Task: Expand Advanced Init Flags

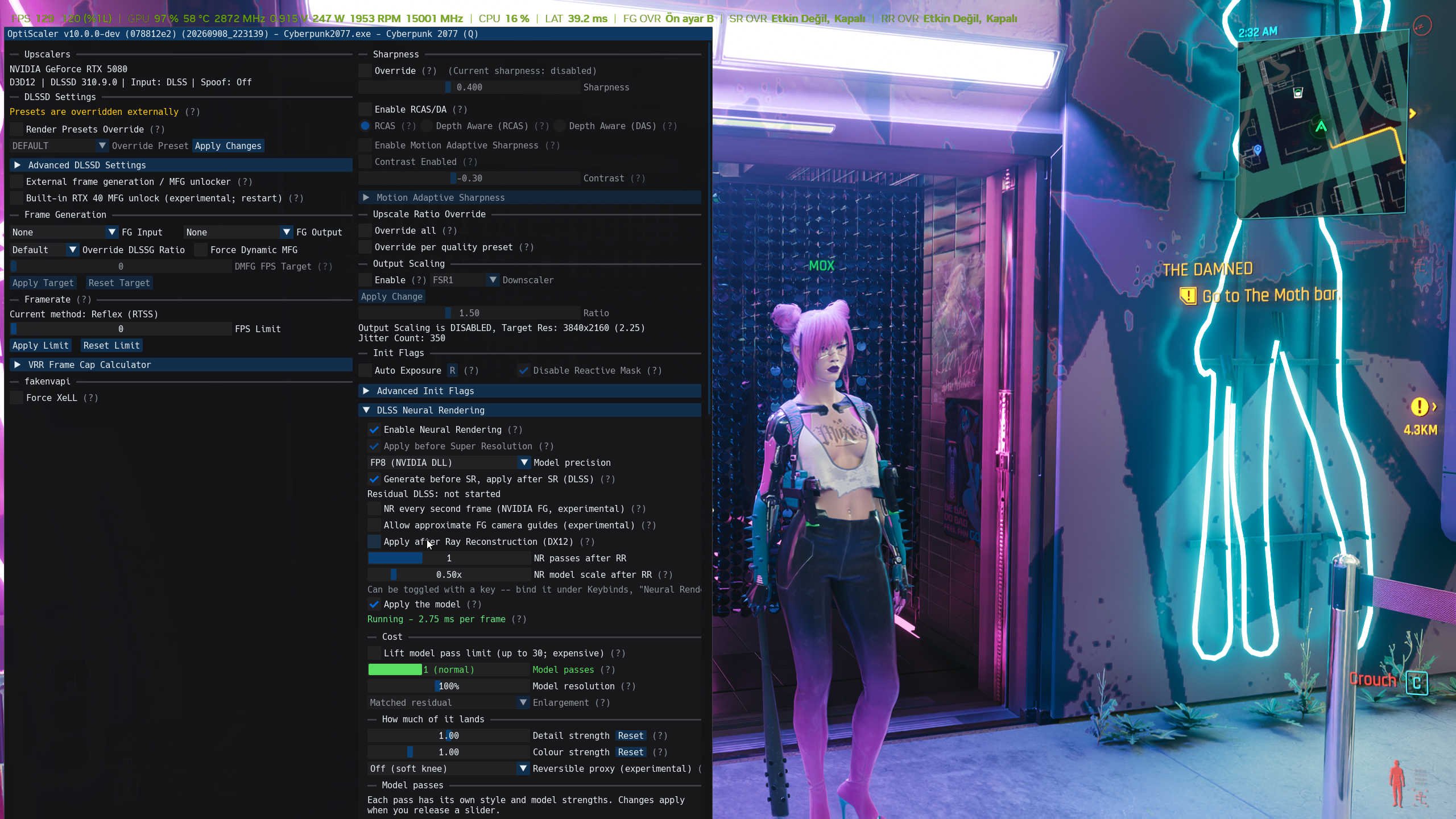Action: [530, 391]
